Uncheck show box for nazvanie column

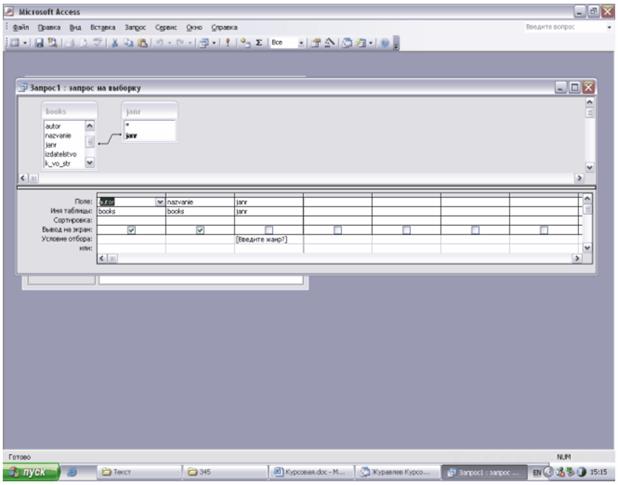(200, 230)
